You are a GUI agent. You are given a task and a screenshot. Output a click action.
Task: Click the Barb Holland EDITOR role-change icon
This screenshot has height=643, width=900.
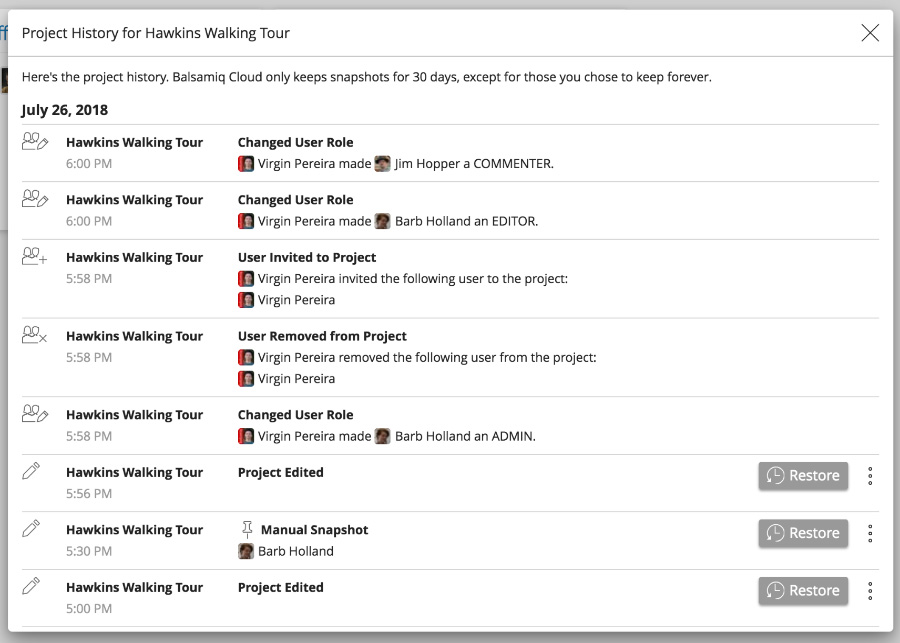point(35,199)
